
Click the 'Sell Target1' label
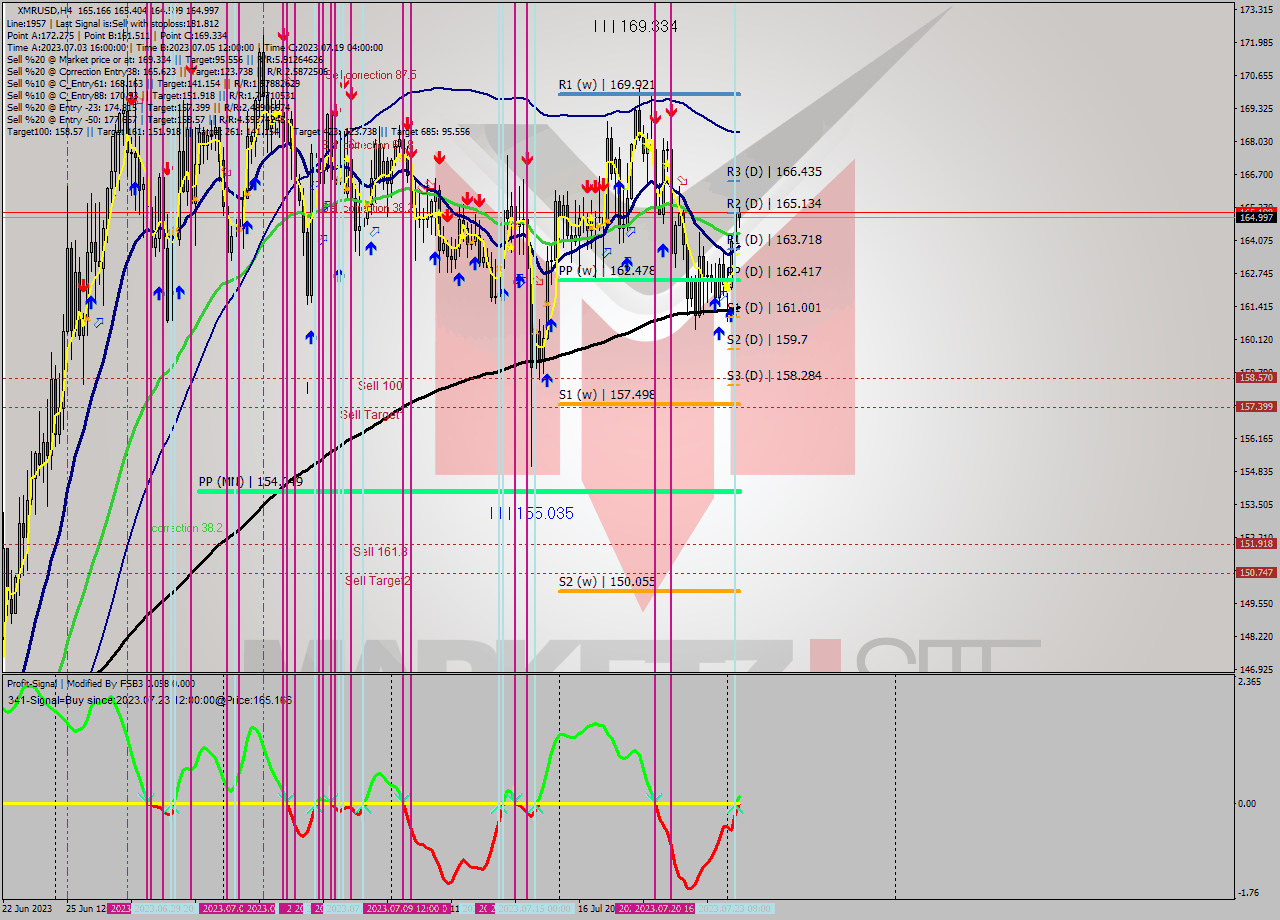click(x=372, y=415)
